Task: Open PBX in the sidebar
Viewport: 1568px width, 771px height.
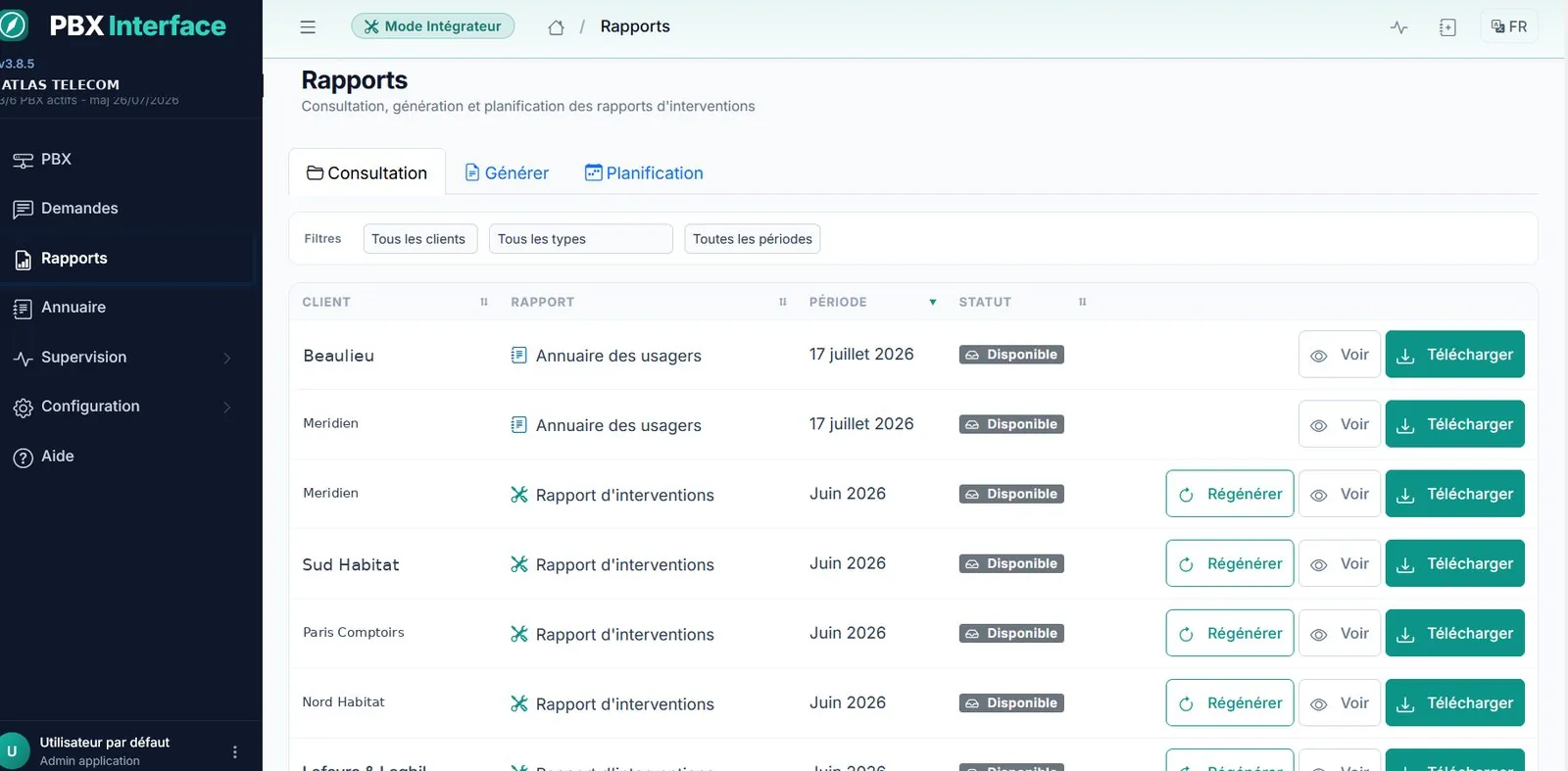Action: tap(127, 159)
